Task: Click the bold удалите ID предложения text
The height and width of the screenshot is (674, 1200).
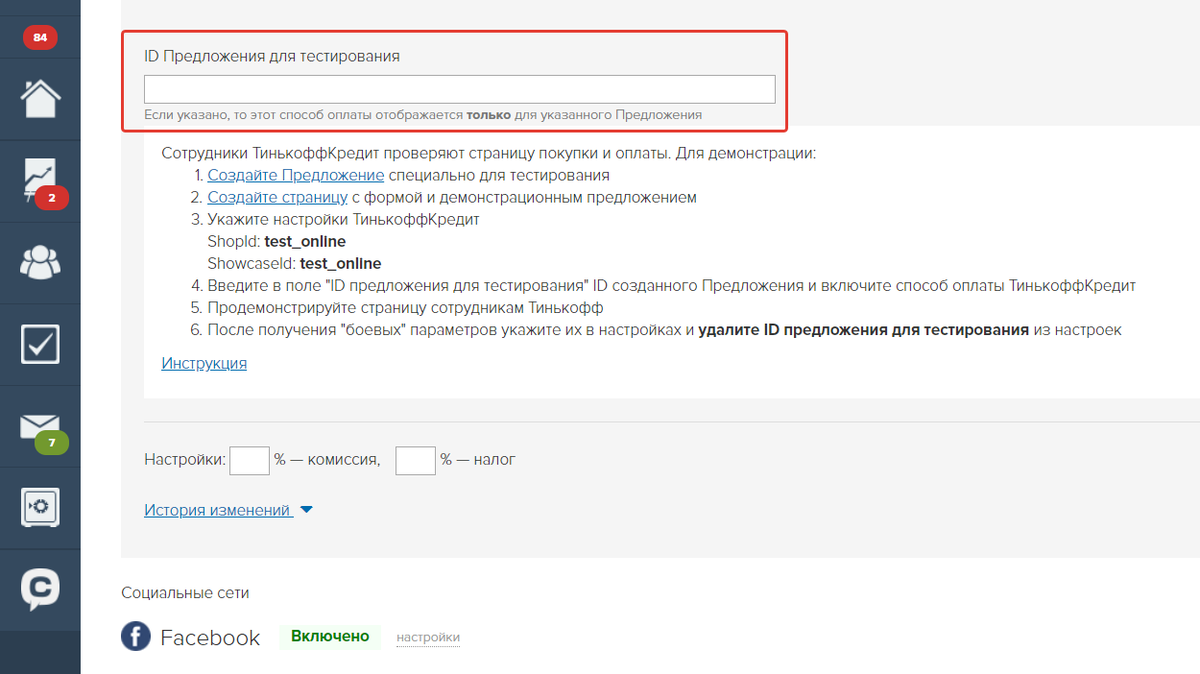Action: [863, 330]
